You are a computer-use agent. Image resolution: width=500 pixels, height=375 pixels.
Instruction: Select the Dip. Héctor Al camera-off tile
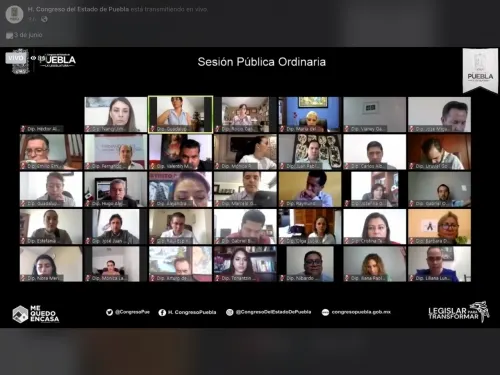(51, 114)
